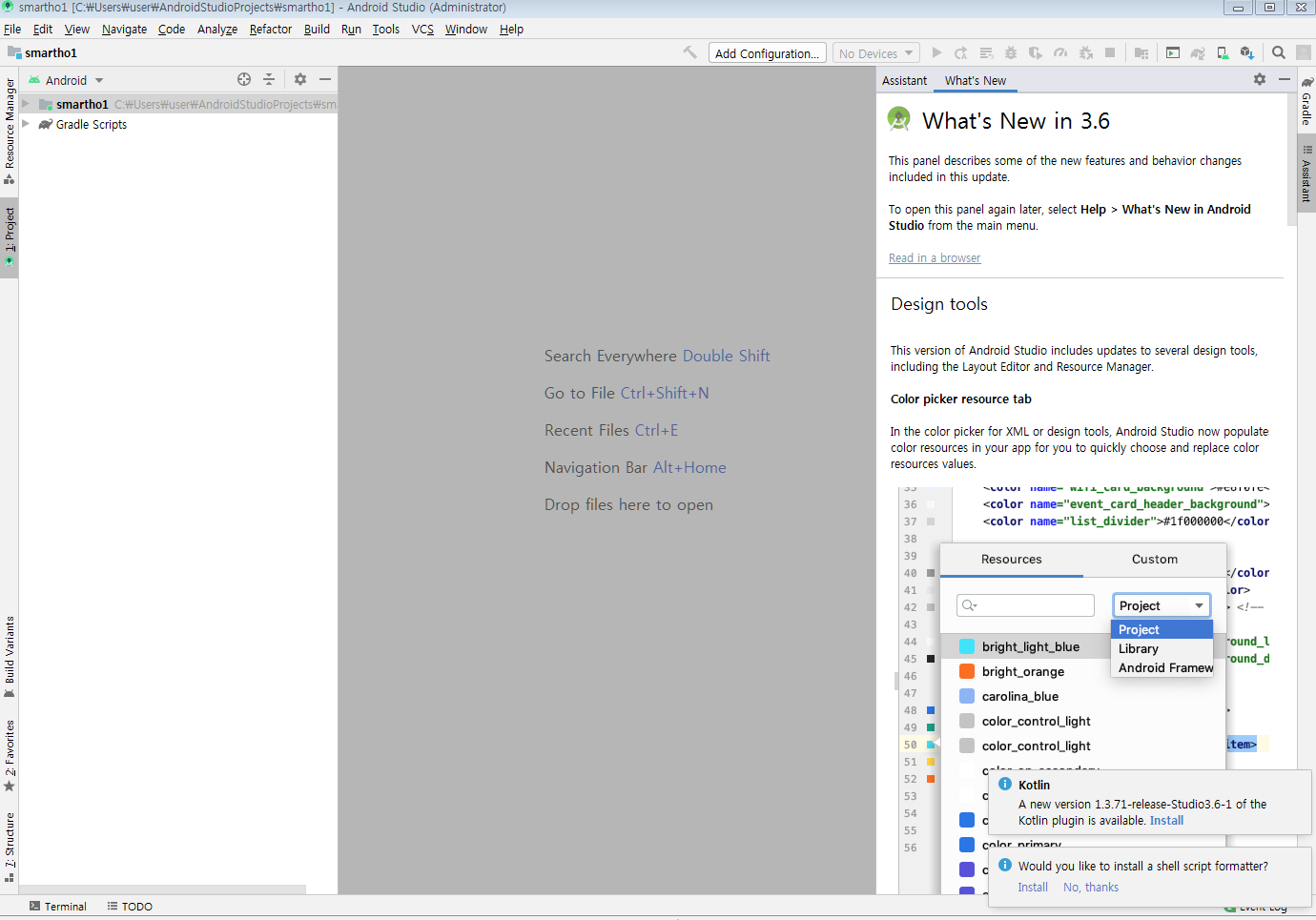Open the Project Structure icon
This screenshot has width=1316, height=920.
pyautogui.click(x=1141, y=52)
